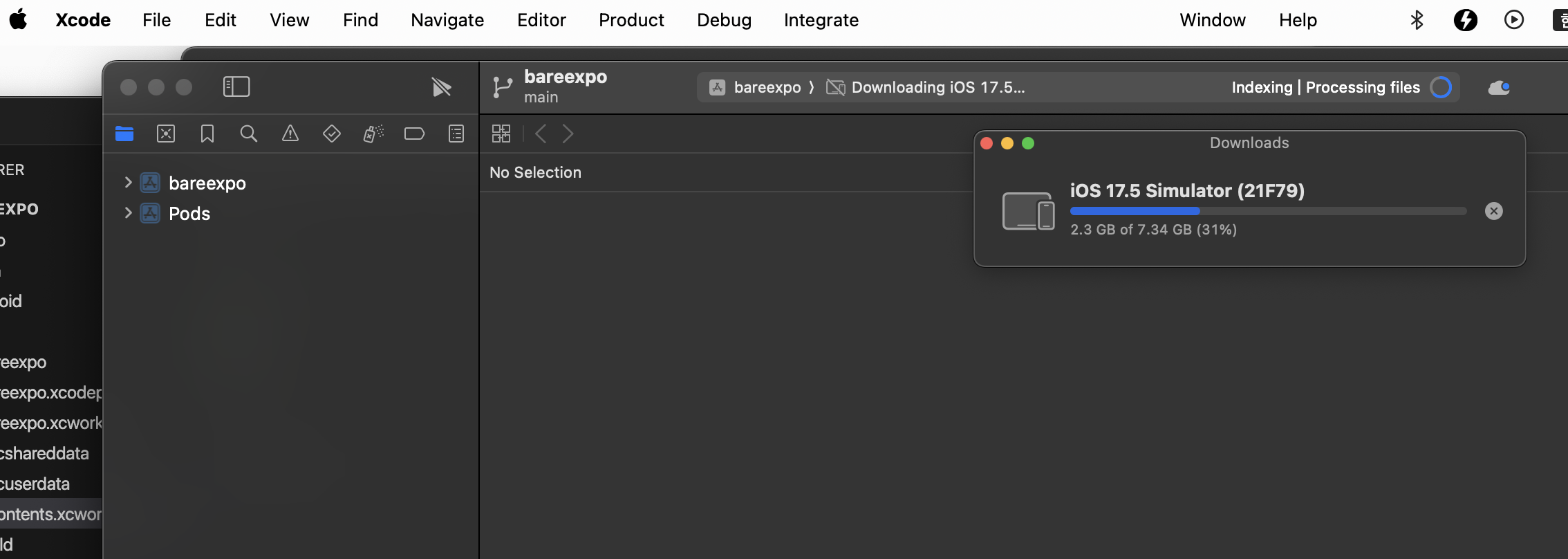Click the Indexing activity spinner
Viewport: 1568px width, 559px height.
(1441, 87)
